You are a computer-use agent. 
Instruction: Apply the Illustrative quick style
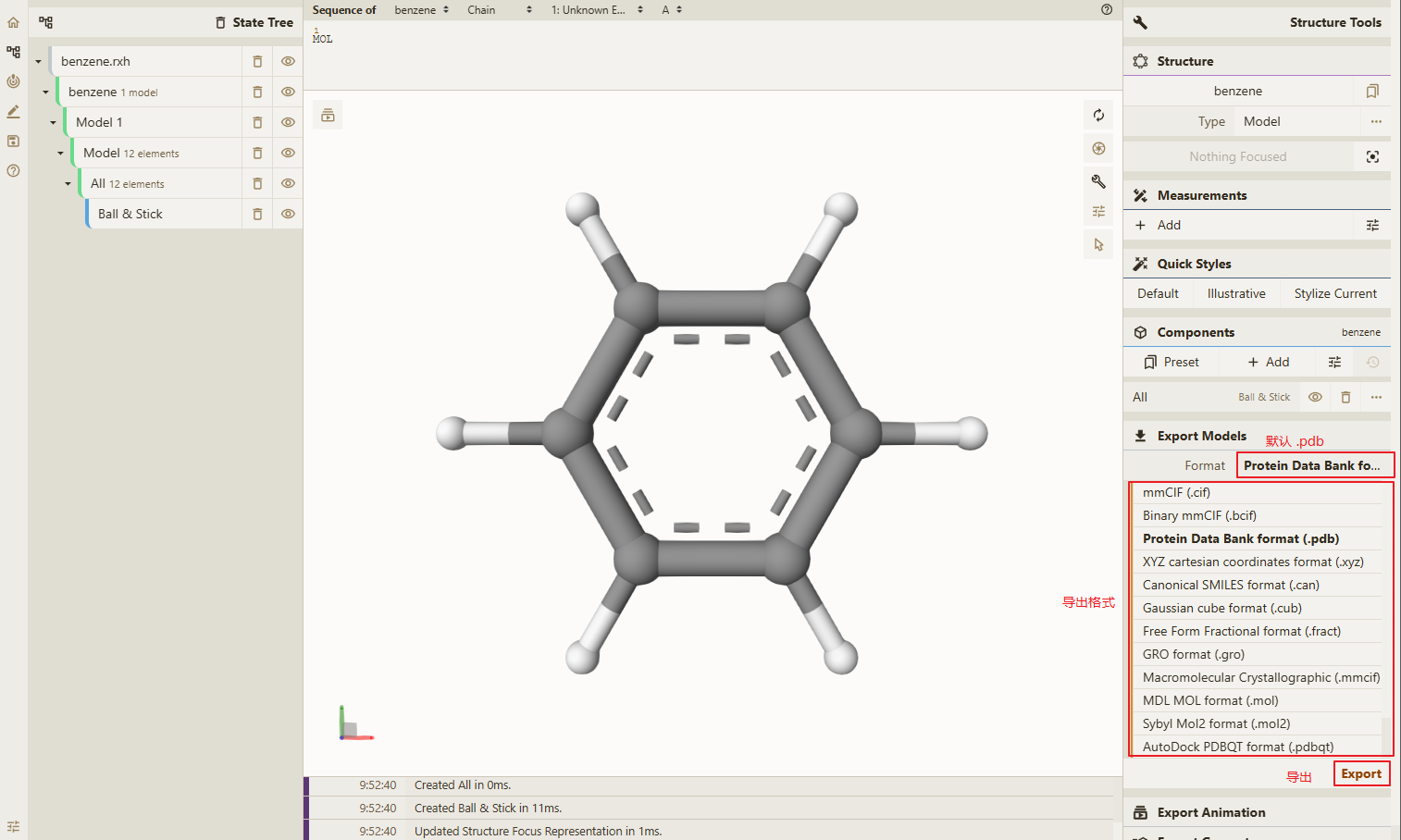(x=1236, y=293)
